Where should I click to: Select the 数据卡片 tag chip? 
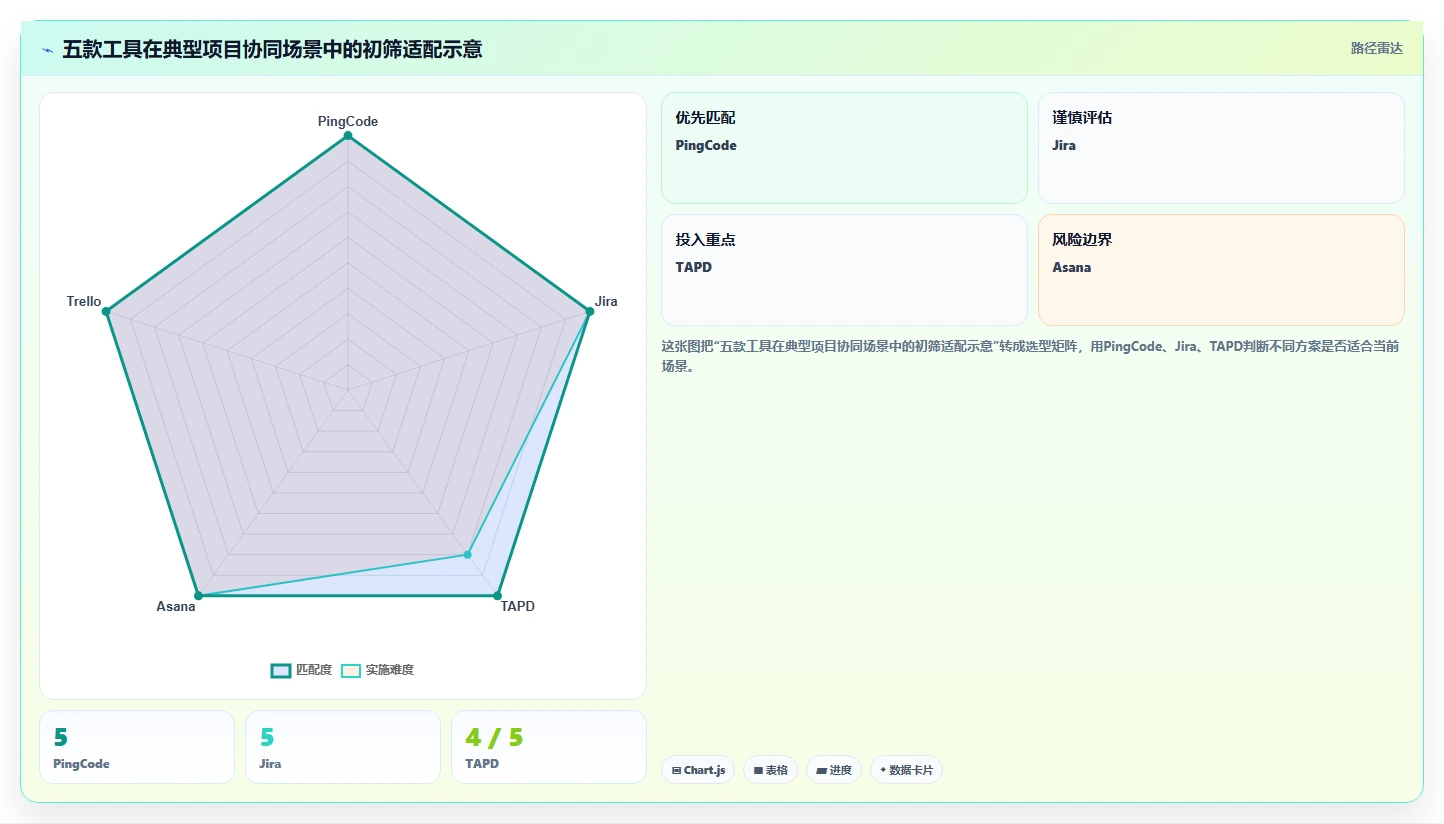tap(906, 770)
